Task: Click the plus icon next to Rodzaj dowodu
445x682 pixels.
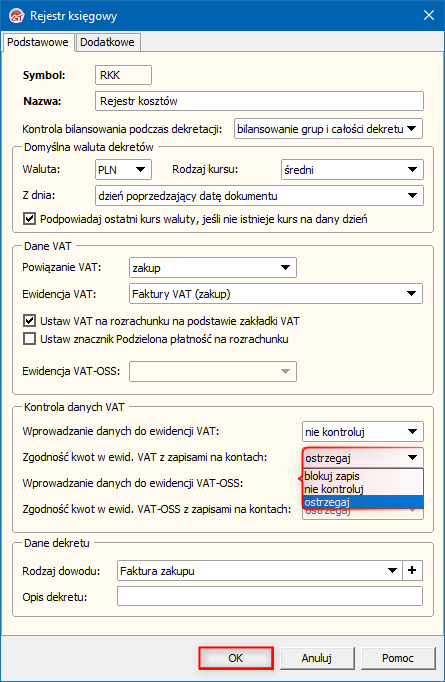Action: point(412,570)
